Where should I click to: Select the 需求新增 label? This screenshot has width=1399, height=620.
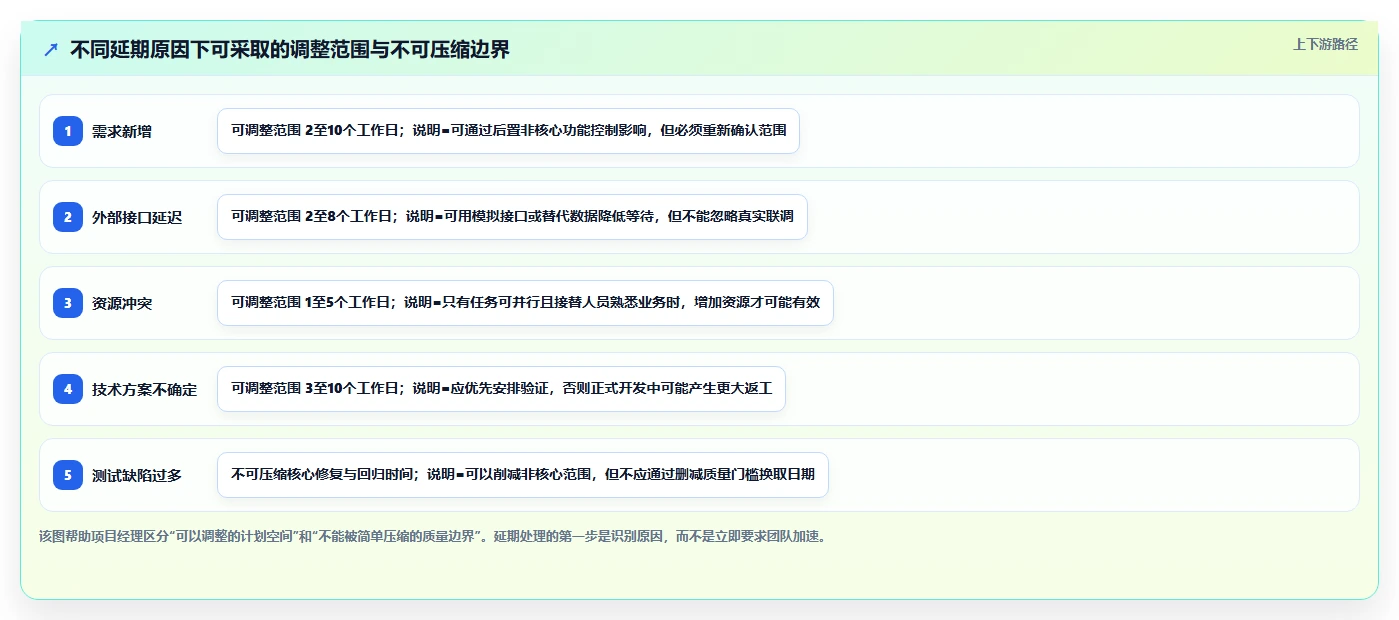pyautogui.click(x=122, y=131)
